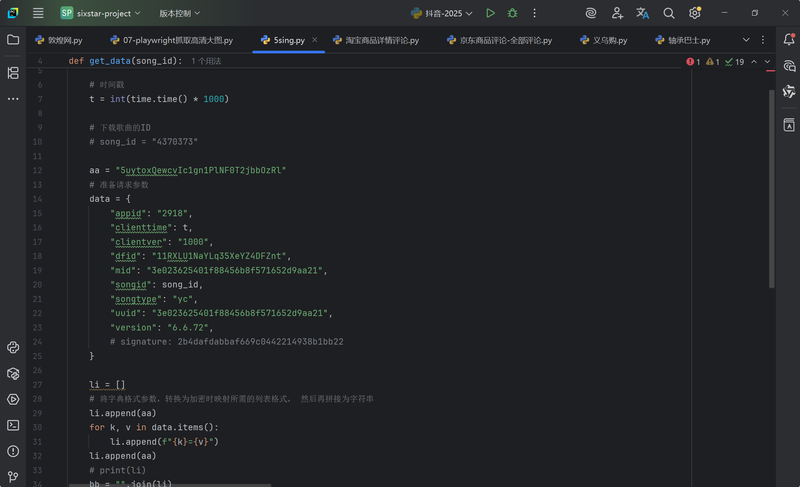
Task: Open the Project tool window folder icon
Action: tap(13, 40)
